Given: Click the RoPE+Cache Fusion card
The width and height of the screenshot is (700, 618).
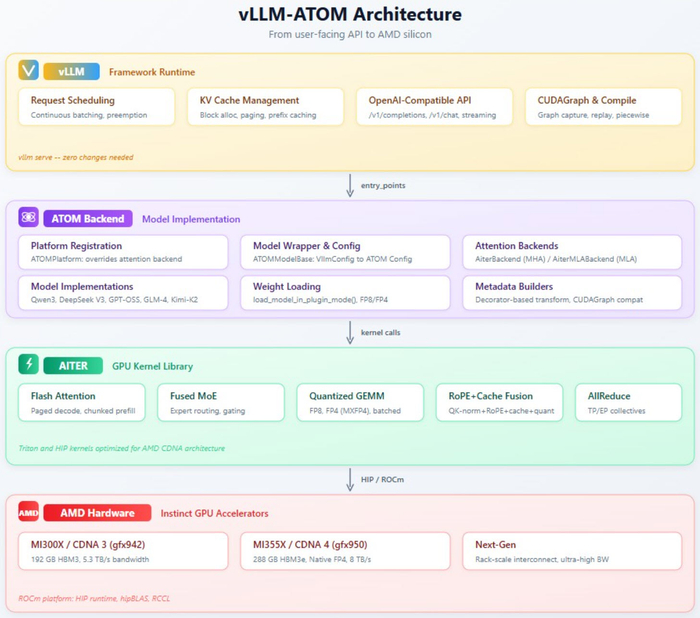Looking at the screenshot, I should tap(500, 402).
